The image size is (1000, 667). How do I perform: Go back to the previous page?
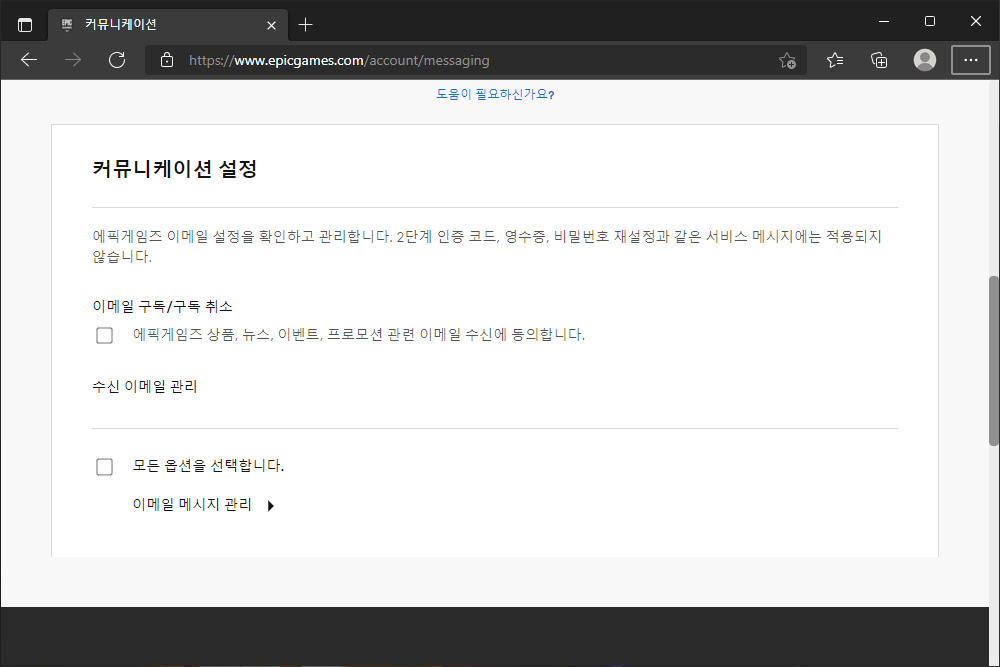tap(29, 60)
